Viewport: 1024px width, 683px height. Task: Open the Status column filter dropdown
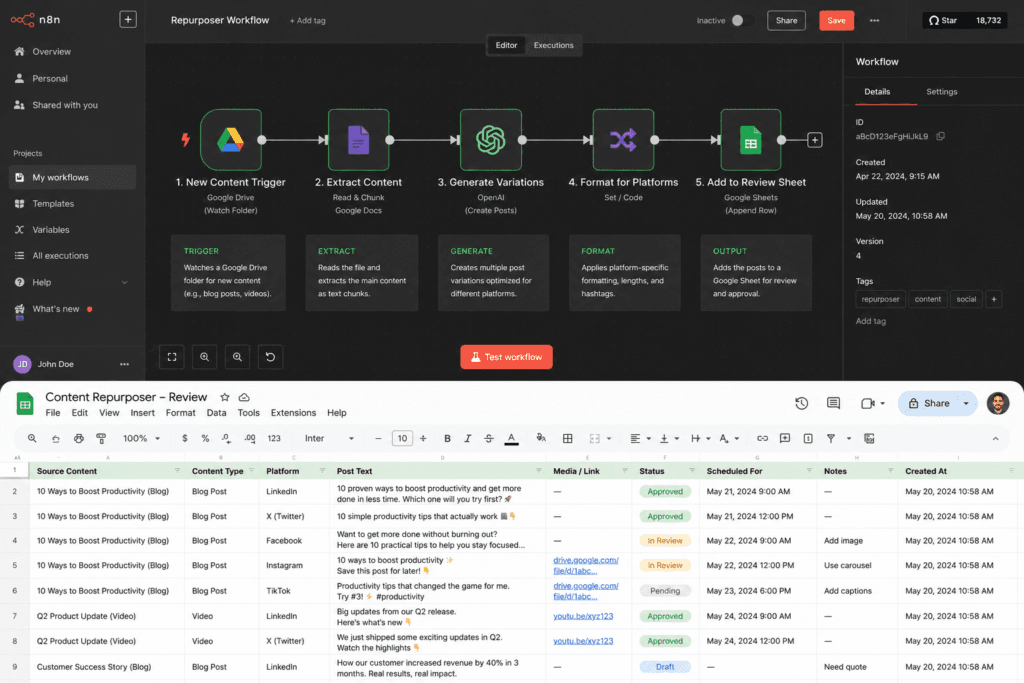point(692,471)
